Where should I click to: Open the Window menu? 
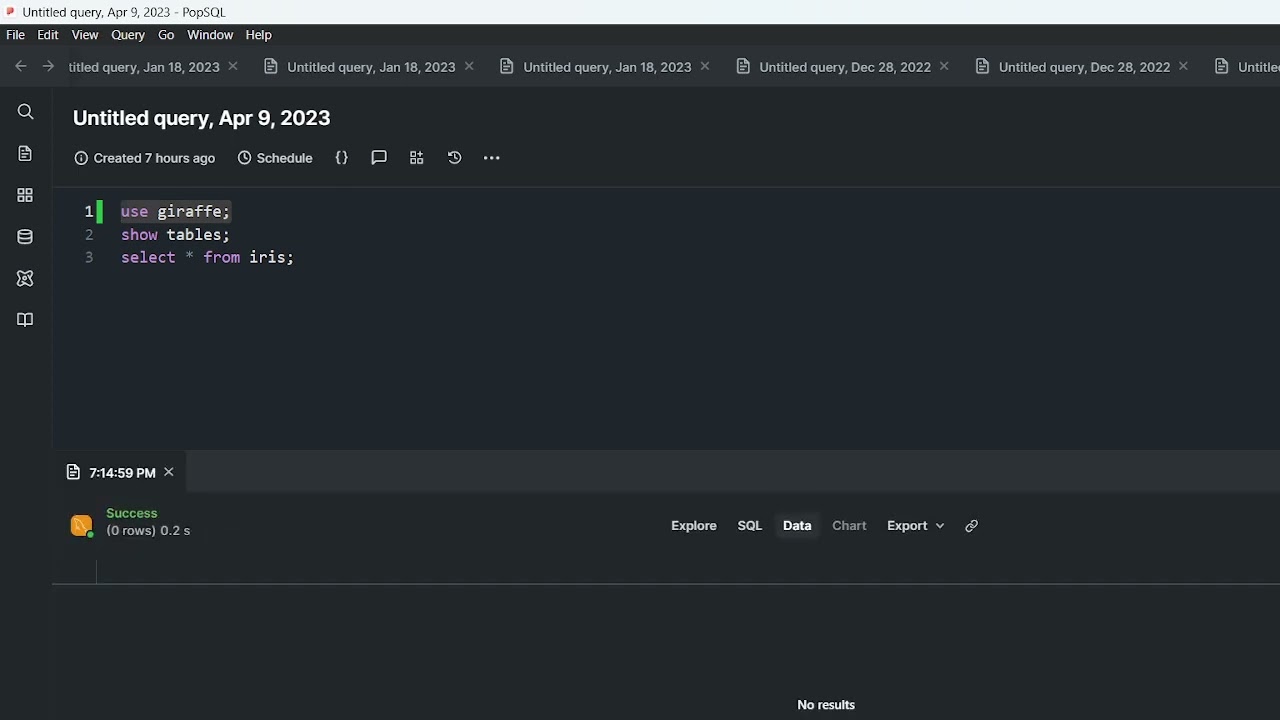(210, 35)
